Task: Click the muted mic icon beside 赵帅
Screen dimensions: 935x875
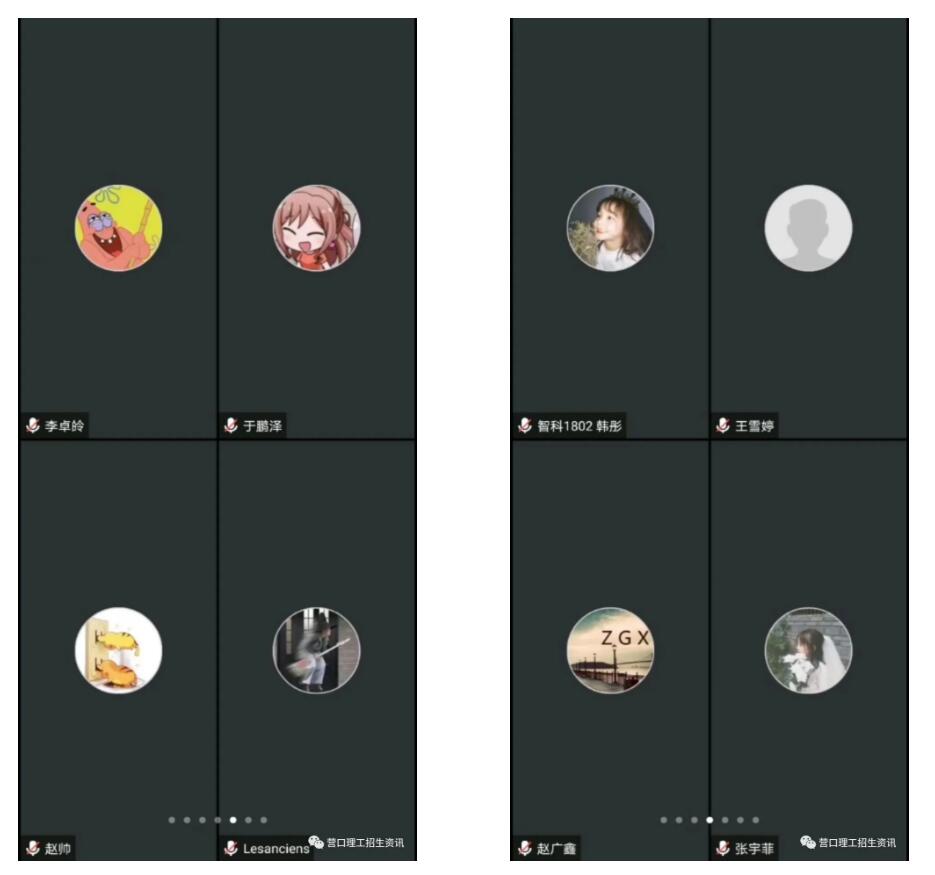Action: coord(33,848)
